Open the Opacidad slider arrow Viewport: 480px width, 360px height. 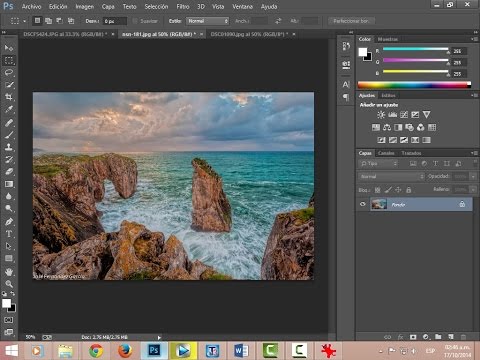click(x=473, y=176)
